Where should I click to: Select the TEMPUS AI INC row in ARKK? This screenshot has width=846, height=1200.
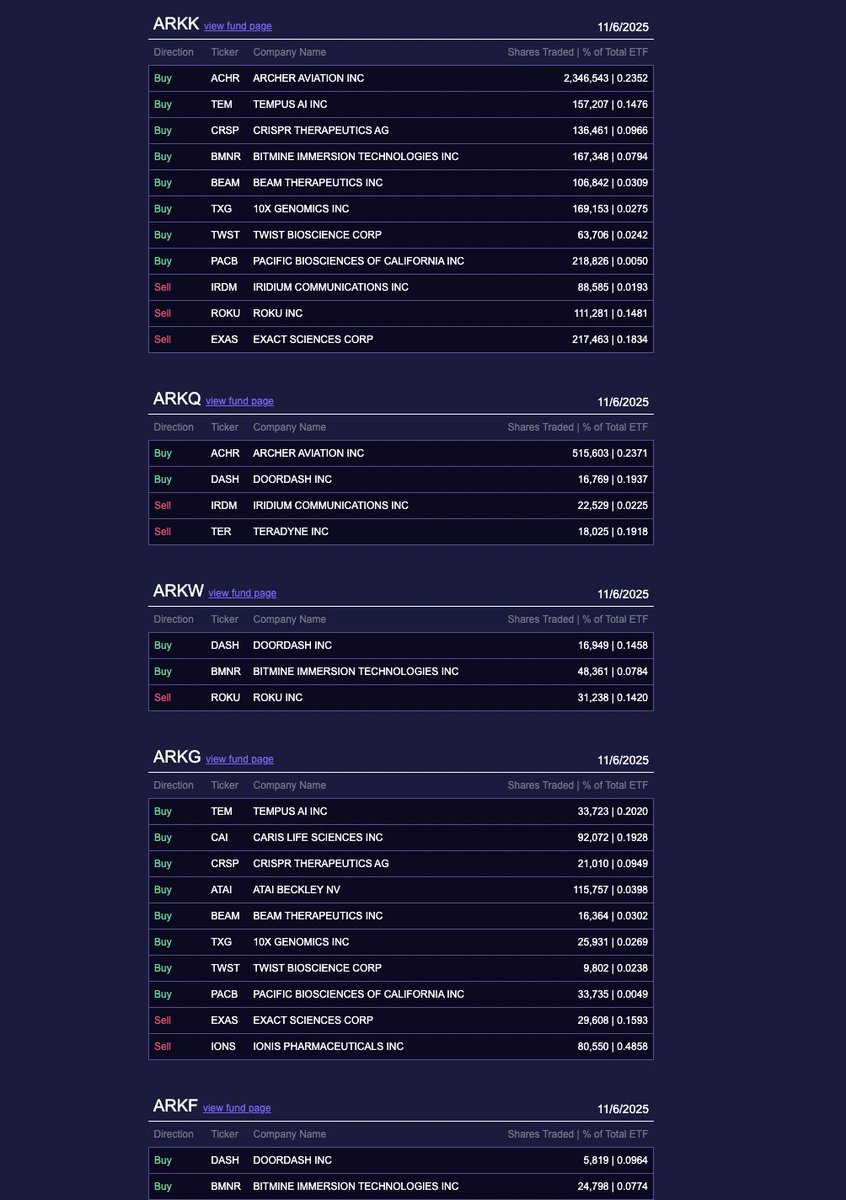(x=400, y=104)
